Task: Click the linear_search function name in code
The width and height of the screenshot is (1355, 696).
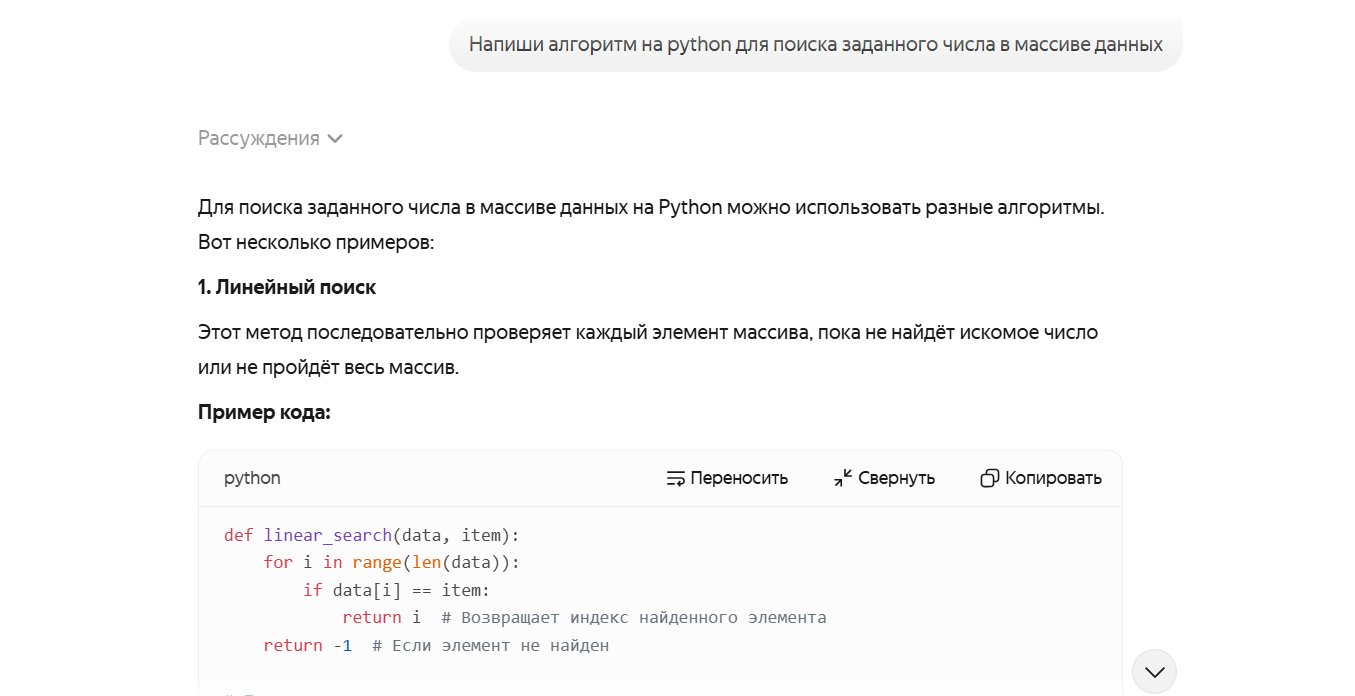Action: (x=327, y=535)
